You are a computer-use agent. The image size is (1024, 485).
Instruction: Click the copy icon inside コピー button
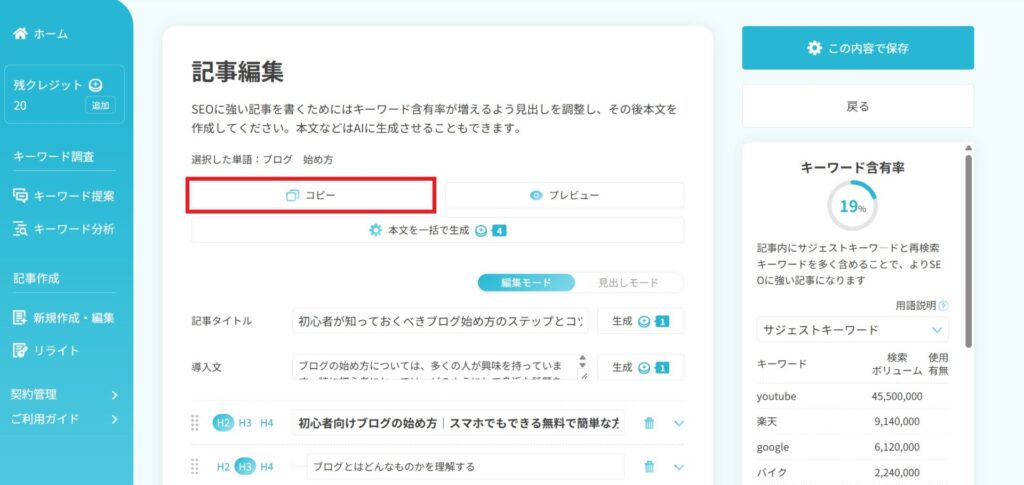point(293,195)
